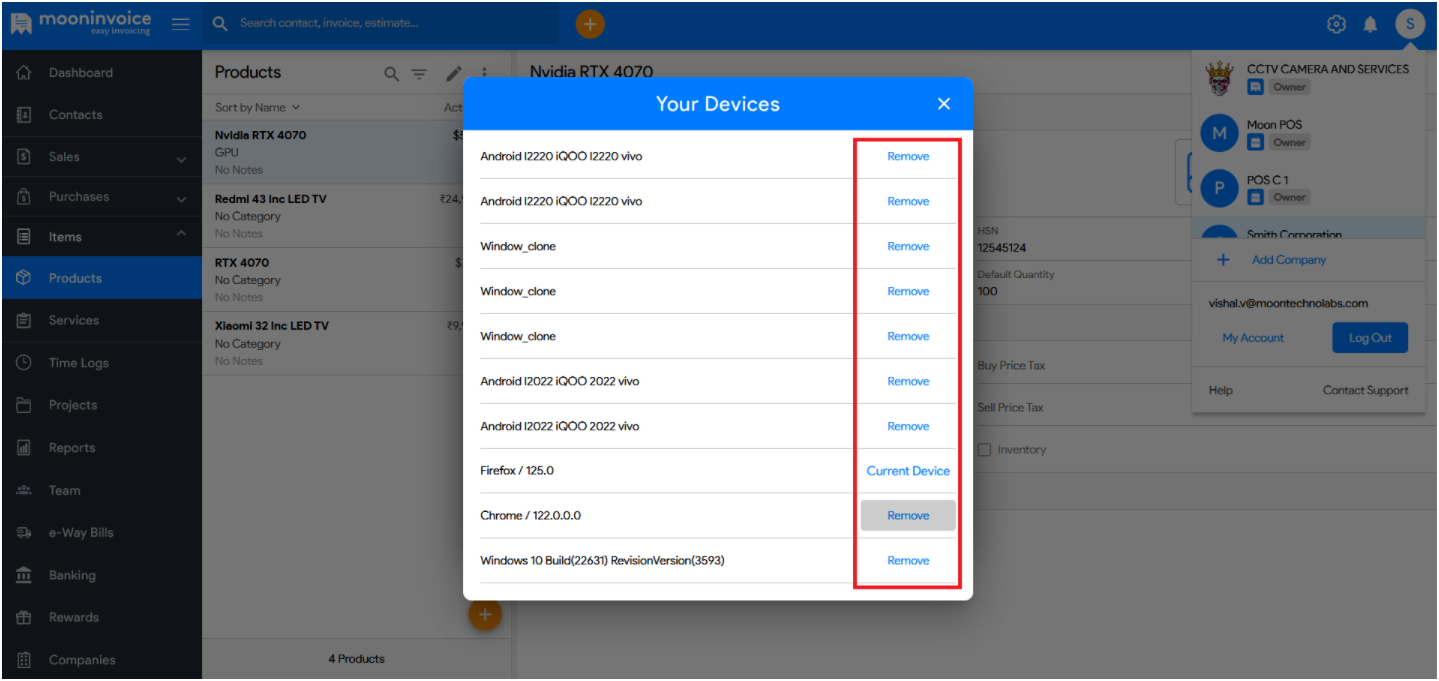Click the Your Devices dialog title
This screenshot has width=1439, height=681.
[718, 104]
